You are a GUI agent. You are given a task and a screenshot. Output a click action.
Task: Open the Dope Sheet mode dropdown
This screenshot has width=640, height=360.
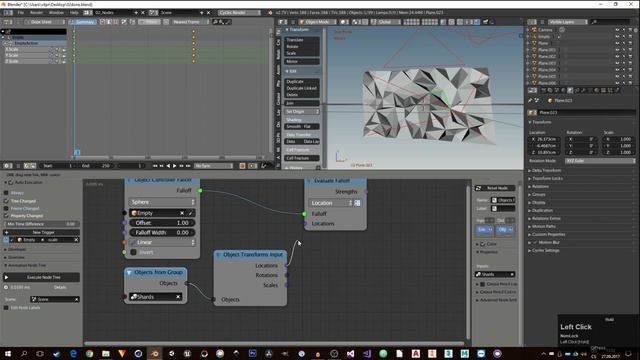44,22
